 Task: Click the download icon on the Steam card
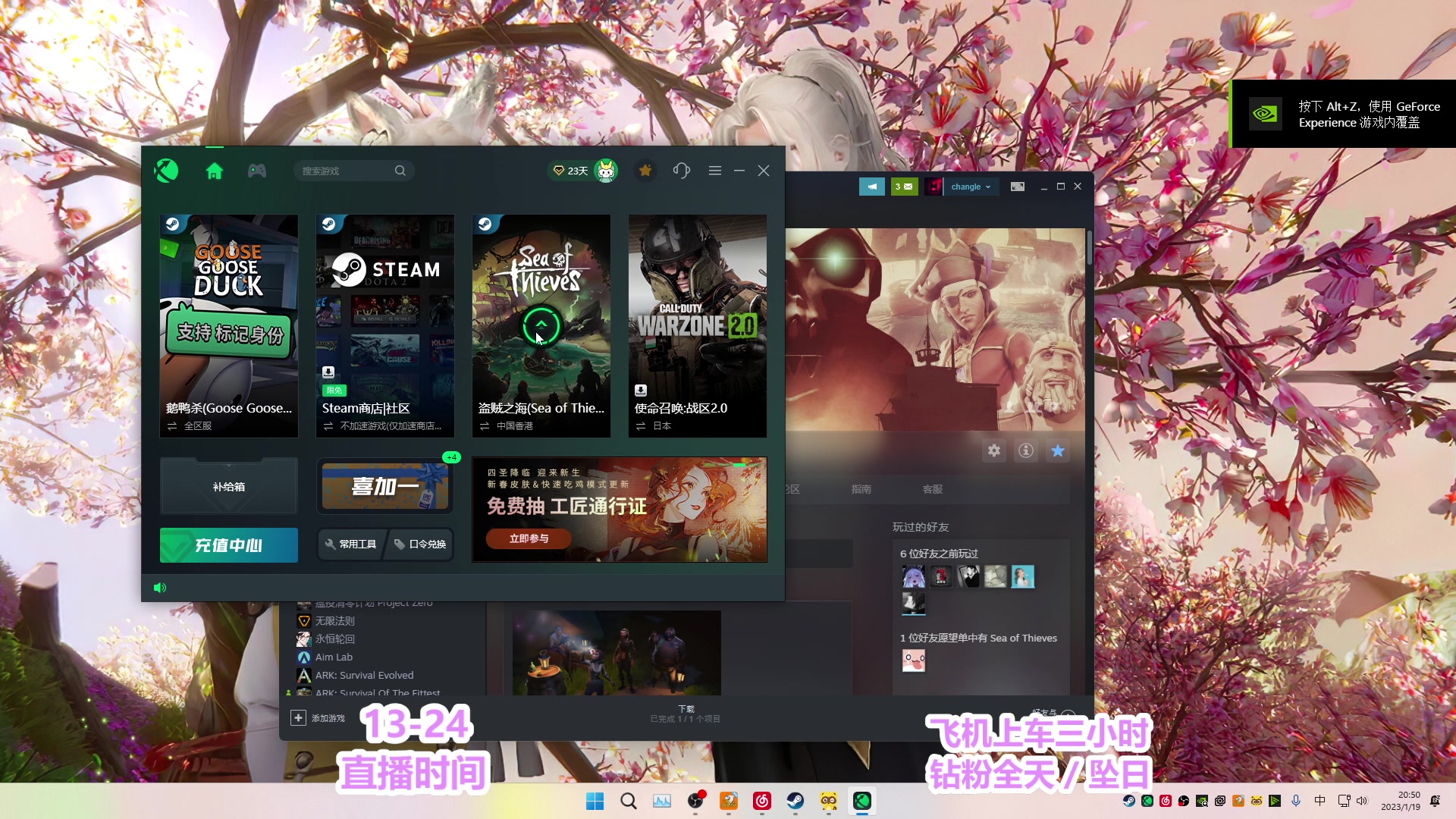[x=328, y=372]
